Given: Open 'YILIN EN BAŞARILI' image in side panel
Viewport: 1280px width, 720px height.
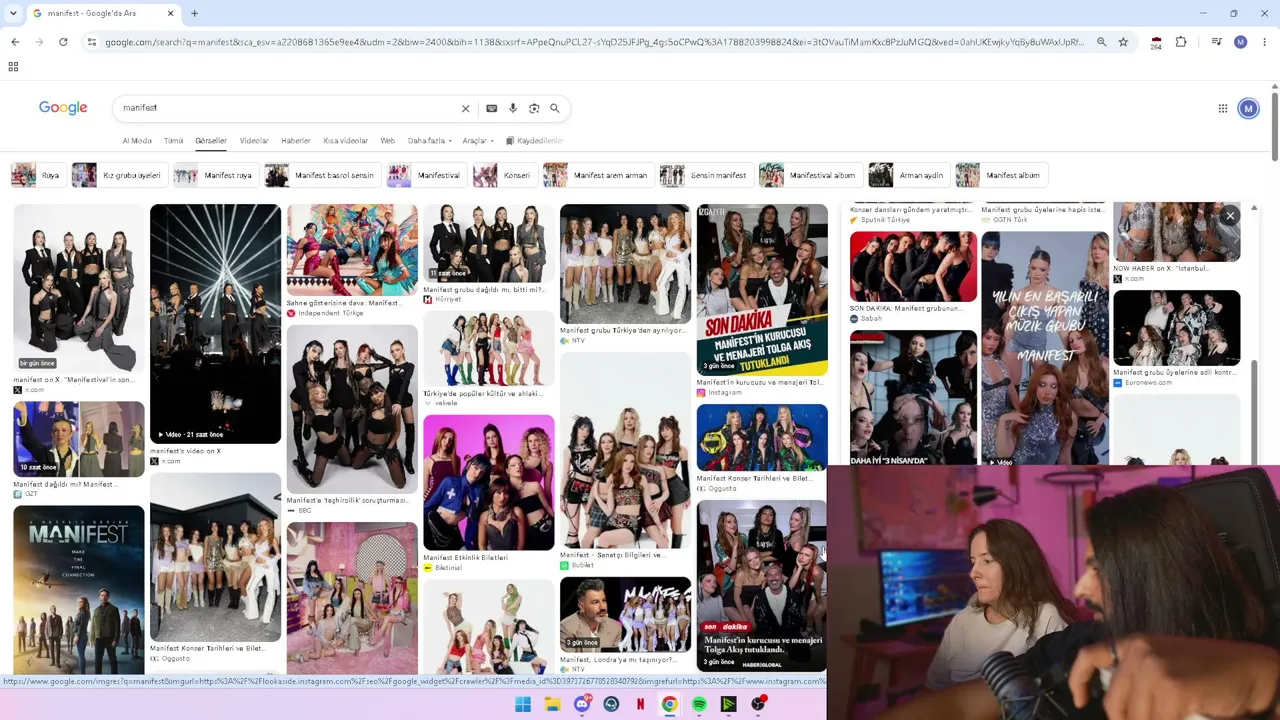Looking at the screenshot, I should click(x=1045, y=348).
